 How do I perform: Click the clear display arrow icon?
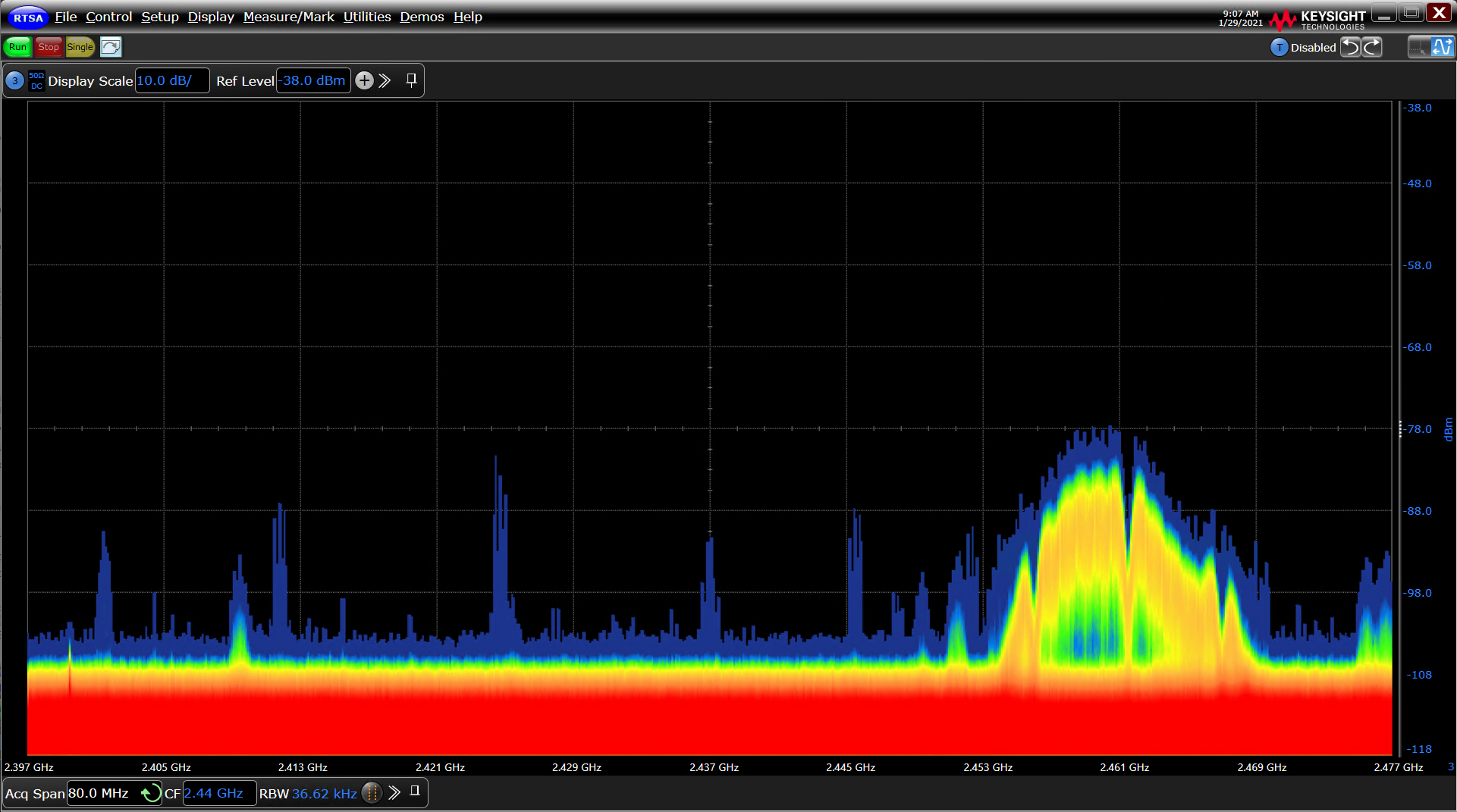tap(111, 47)
